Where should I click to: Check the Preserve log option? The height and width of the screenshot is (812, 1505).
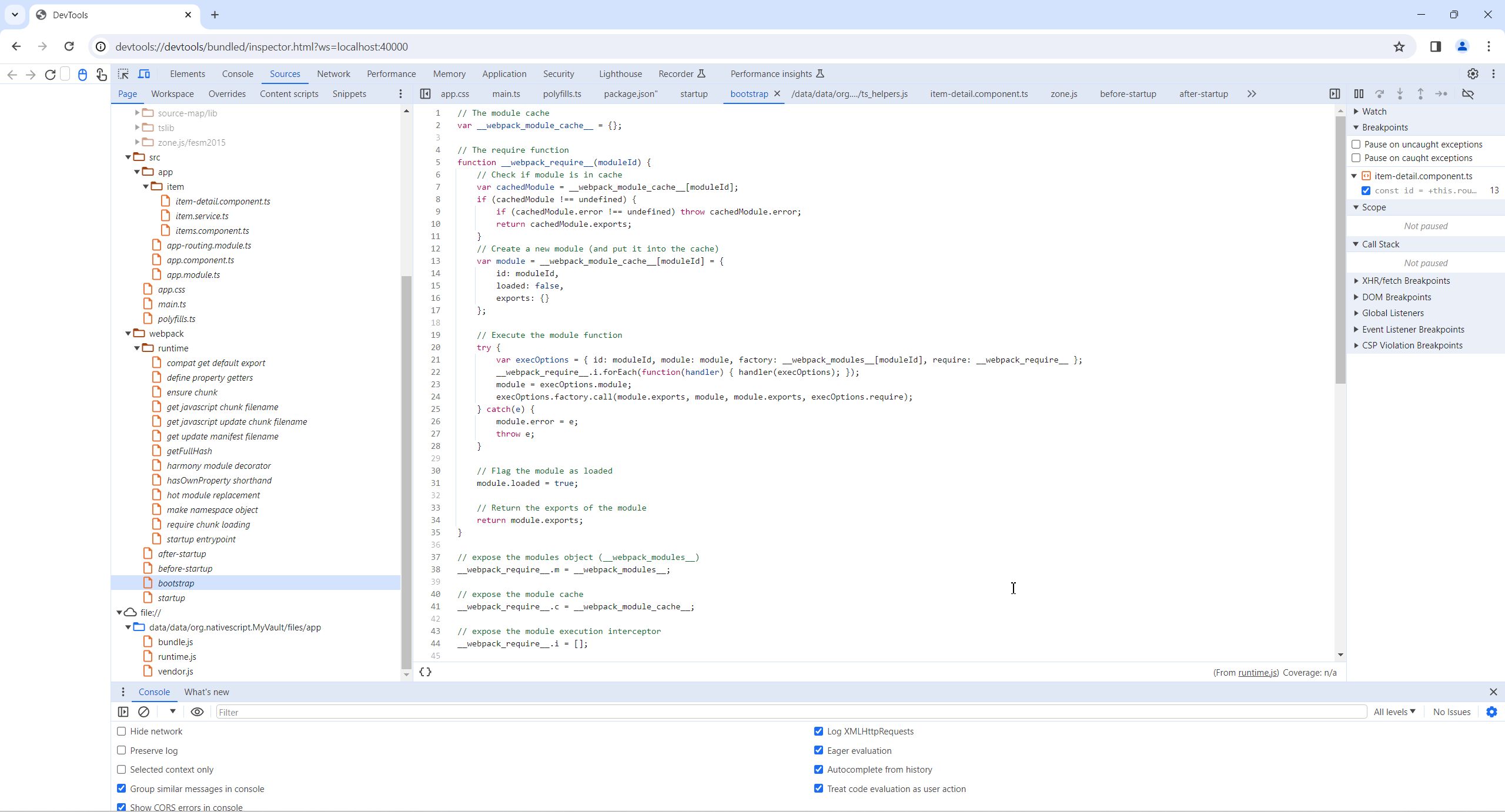click(122, 750)
